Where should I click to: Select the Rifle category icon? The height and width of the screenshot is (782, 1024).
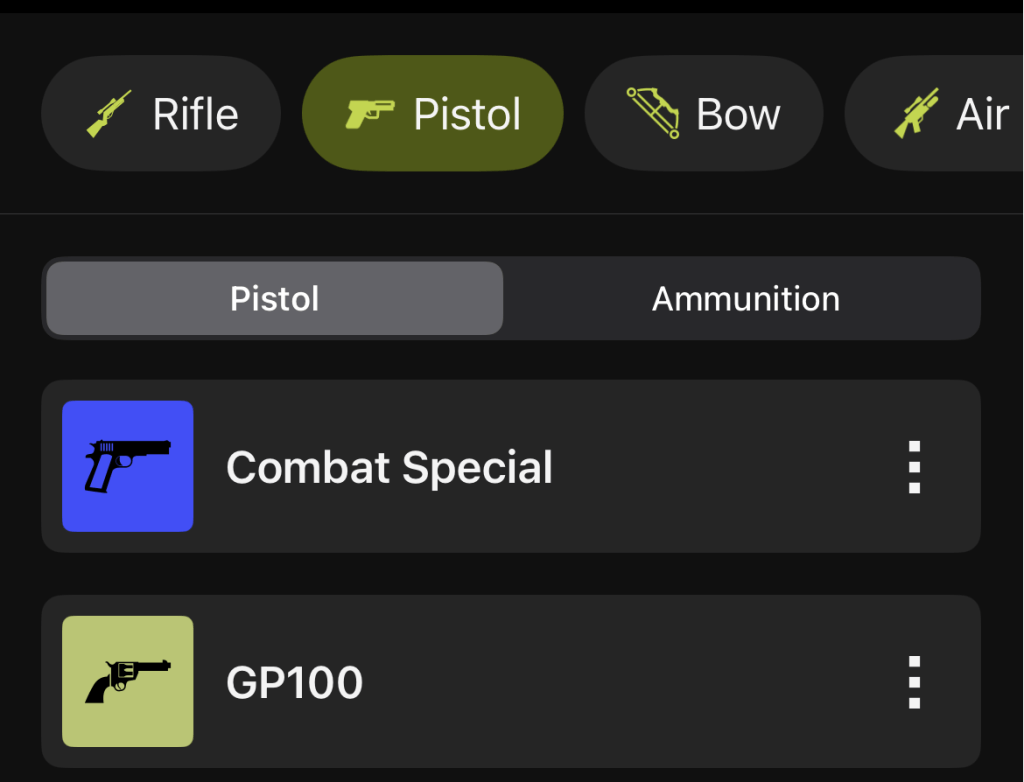click(108, 113)
